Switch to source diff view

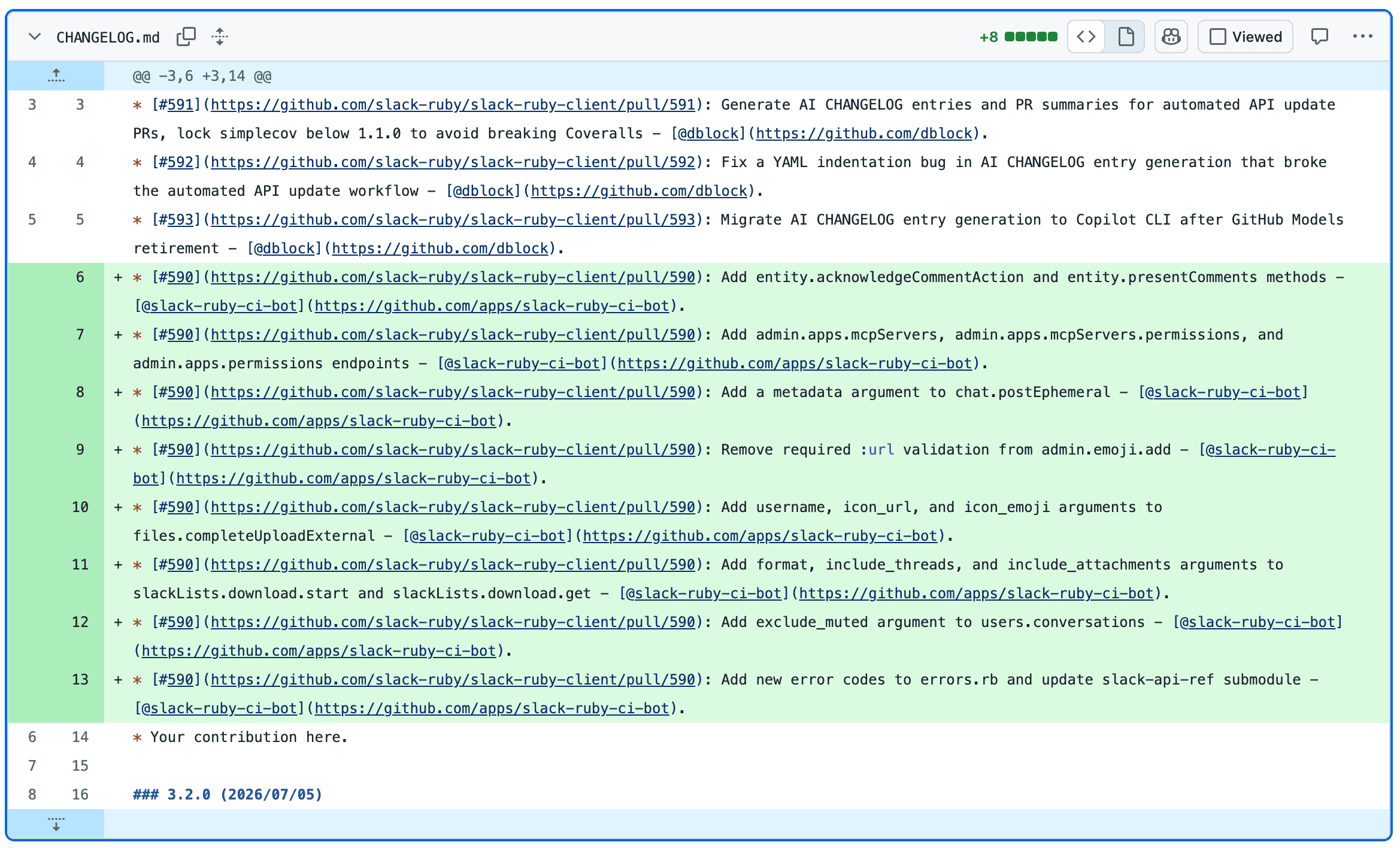[x=1086, y=37]
